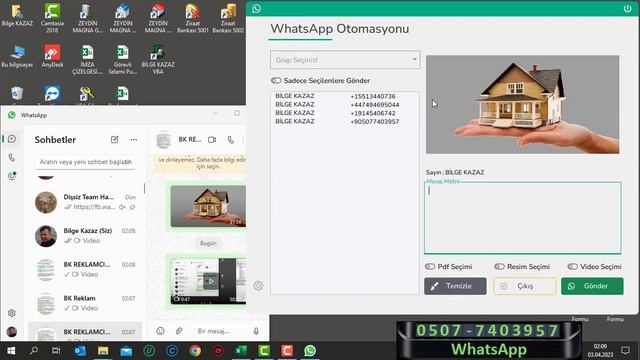The width and height of the screenshot is (640, 360).
Task: Click the BK RE... chat header avatar
Action: tap(164, 140)
